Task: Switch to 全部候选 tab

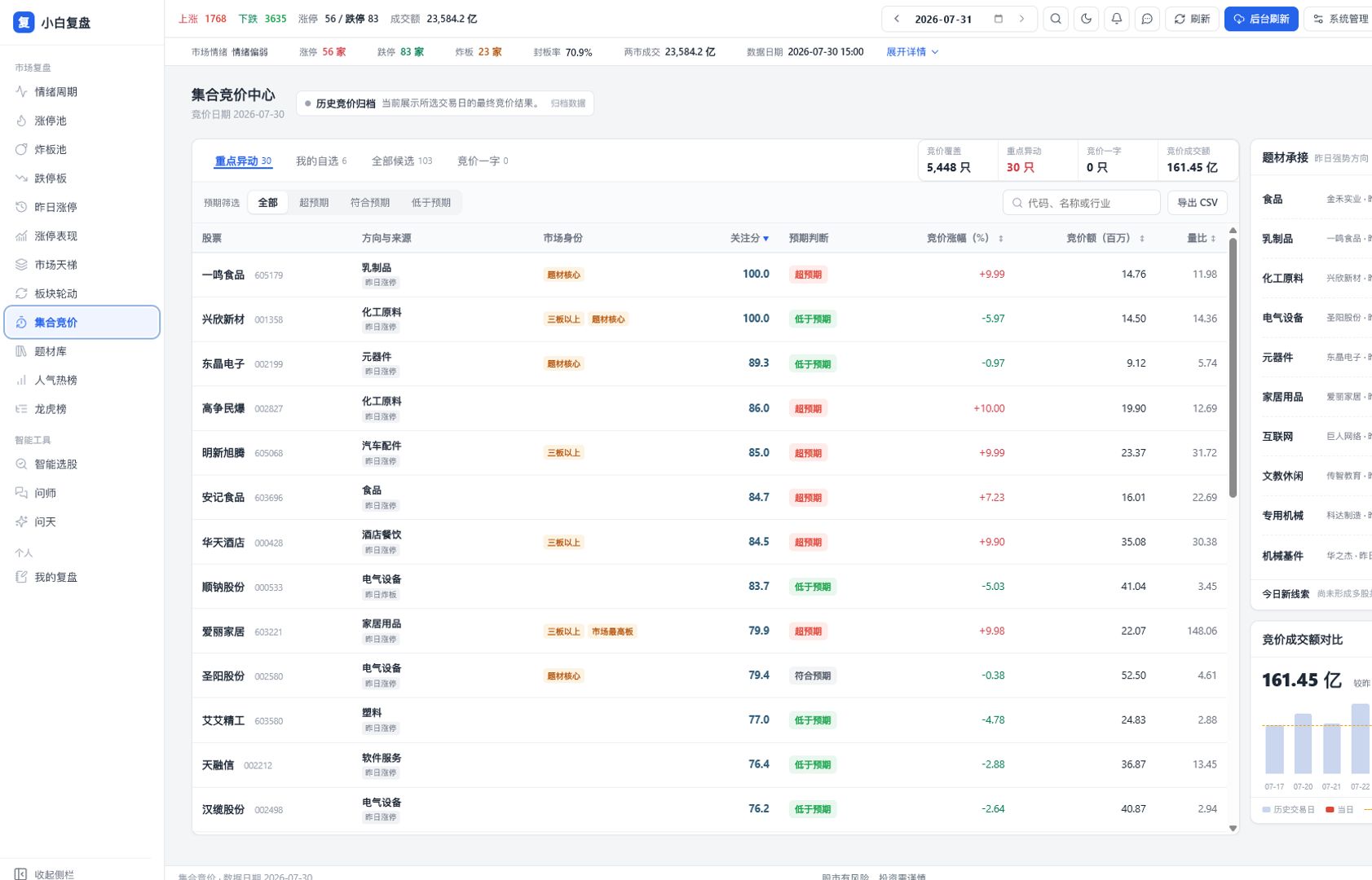Action: tap(402, 161)
